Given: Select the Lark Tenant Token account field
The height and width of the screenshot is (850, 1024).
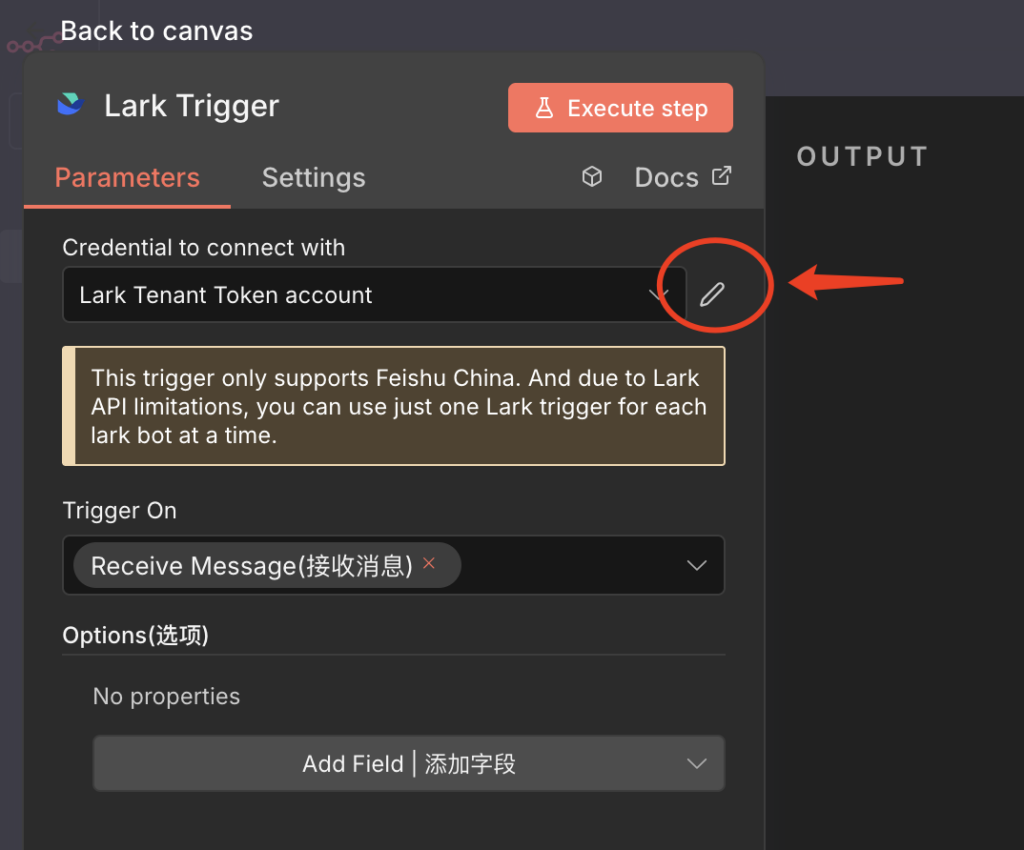Looking at the screenshot, I should pos(350,295).
